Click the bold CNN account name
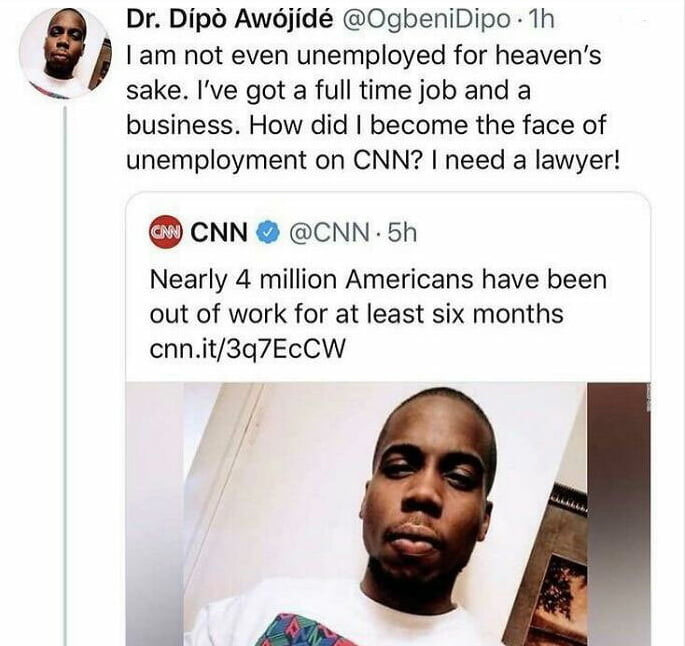Image resolution: width=685 pixels, height=646 pixels. coord(219,232)
